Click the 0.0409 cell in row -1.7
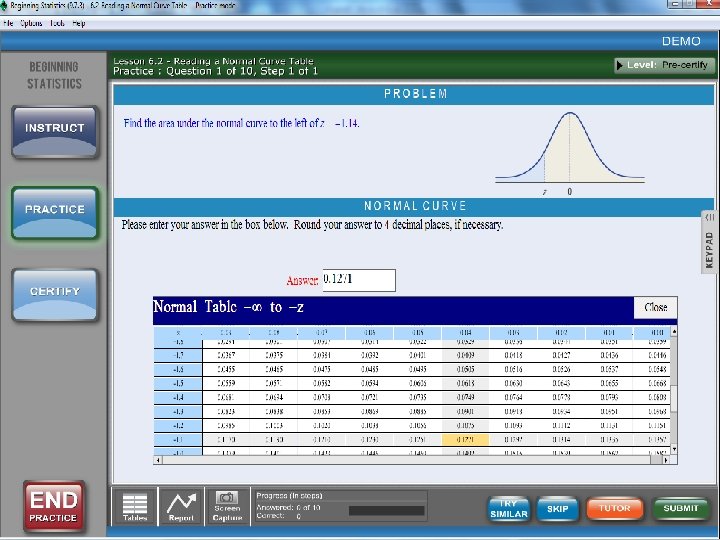This screenshot has height=540, width=720. [465, 355]
